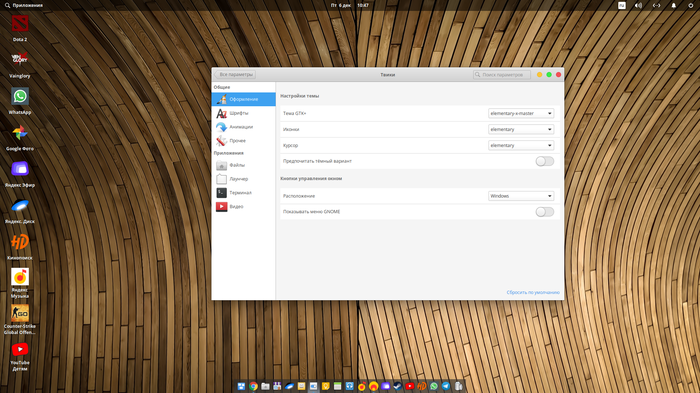The height and width of the screenshot is (393, 700).
Task: Toggle Показывать меню GNOME switch
Action: point(545,212)
